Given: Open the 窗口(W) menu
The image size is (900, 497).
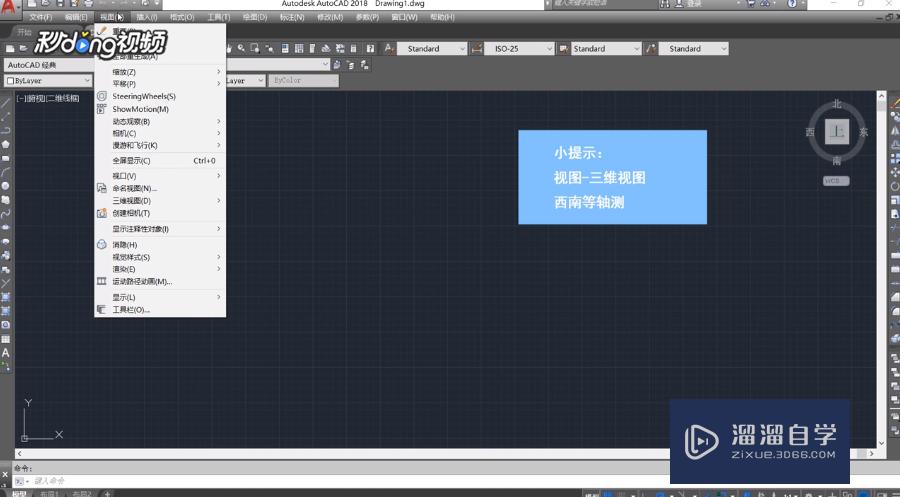Looking at the screenshot, I should tap(404, 17).
